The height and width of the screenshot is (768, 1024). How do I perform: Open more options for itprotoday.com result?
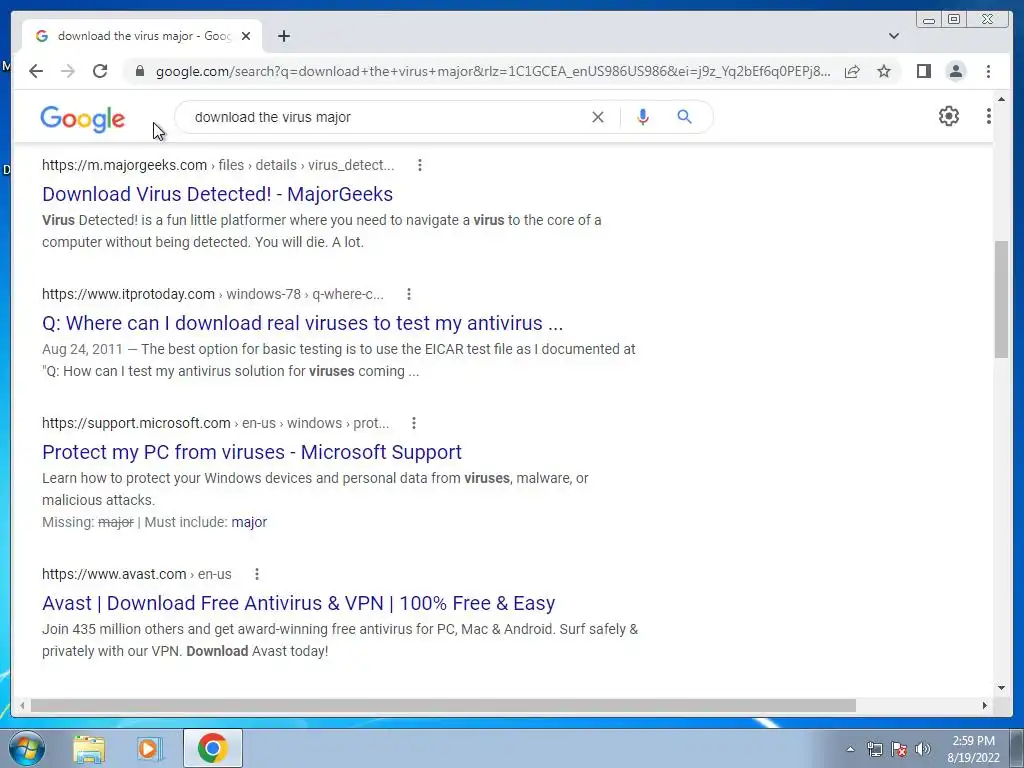409,294
